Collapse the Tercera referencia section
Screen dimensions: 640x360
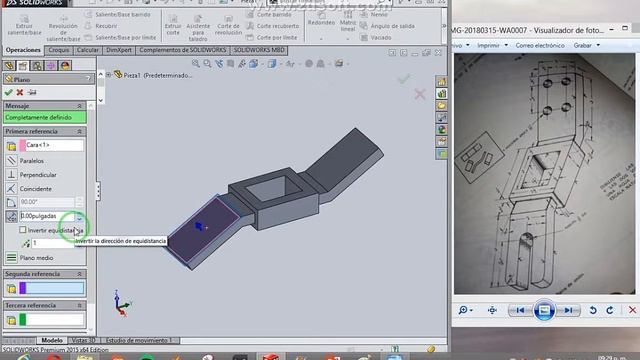(79, 305)
